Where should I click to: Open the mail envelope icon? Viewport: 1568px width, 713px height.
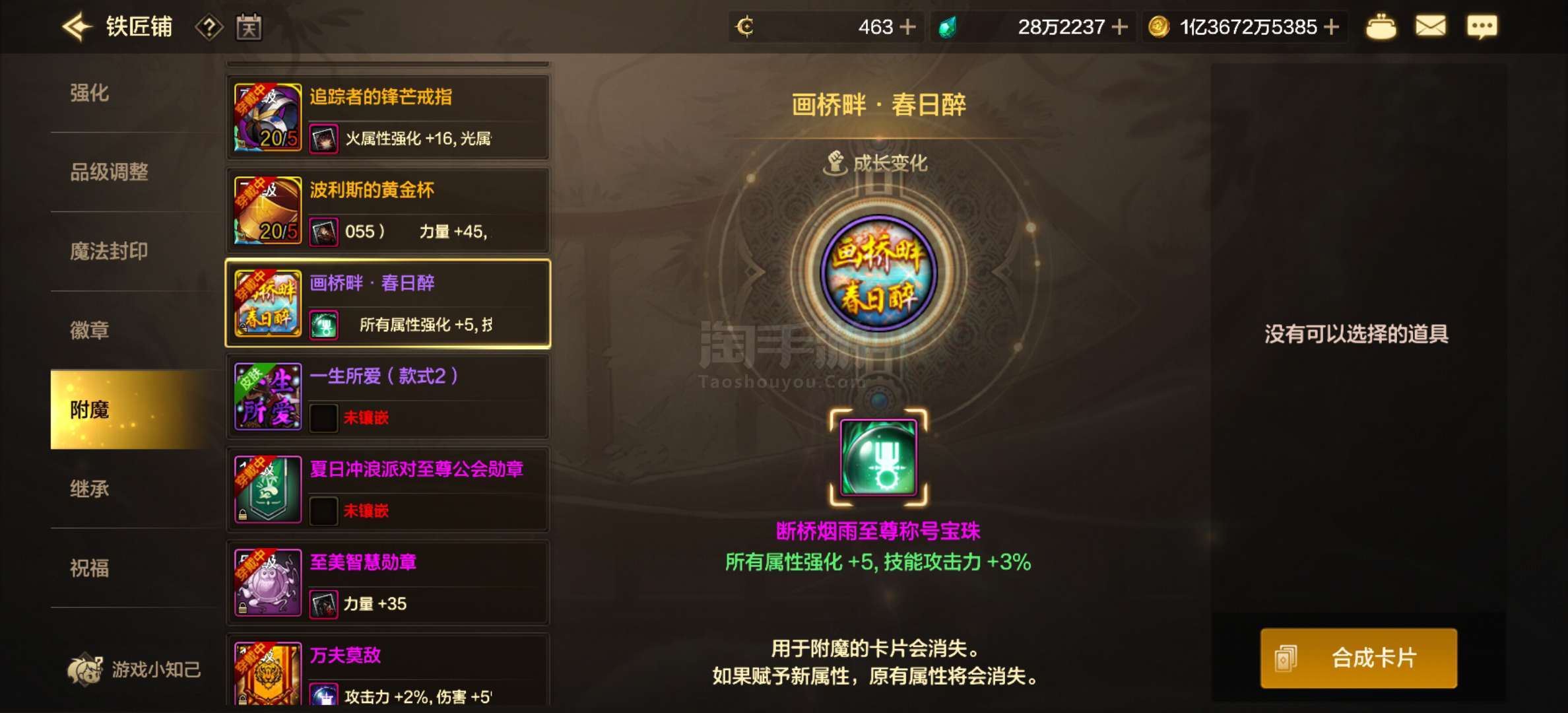pos(1430,27)
